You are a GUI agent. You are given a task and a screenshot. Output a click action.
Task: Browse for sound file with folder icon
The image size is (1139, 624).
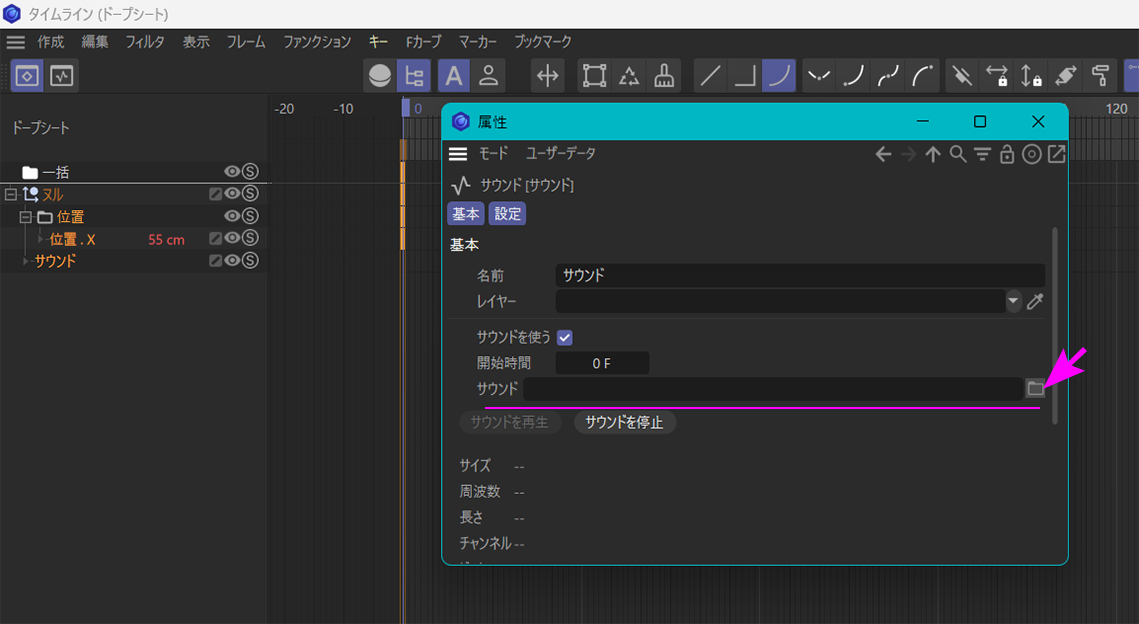point(1035,389)
